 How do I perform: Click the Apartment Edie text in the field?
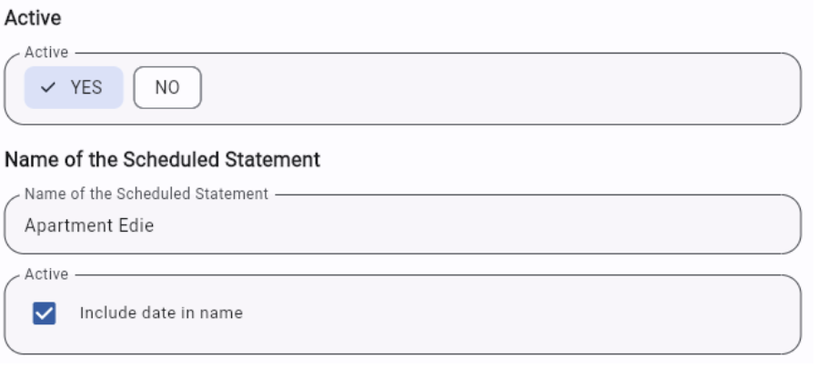(89, 226)
